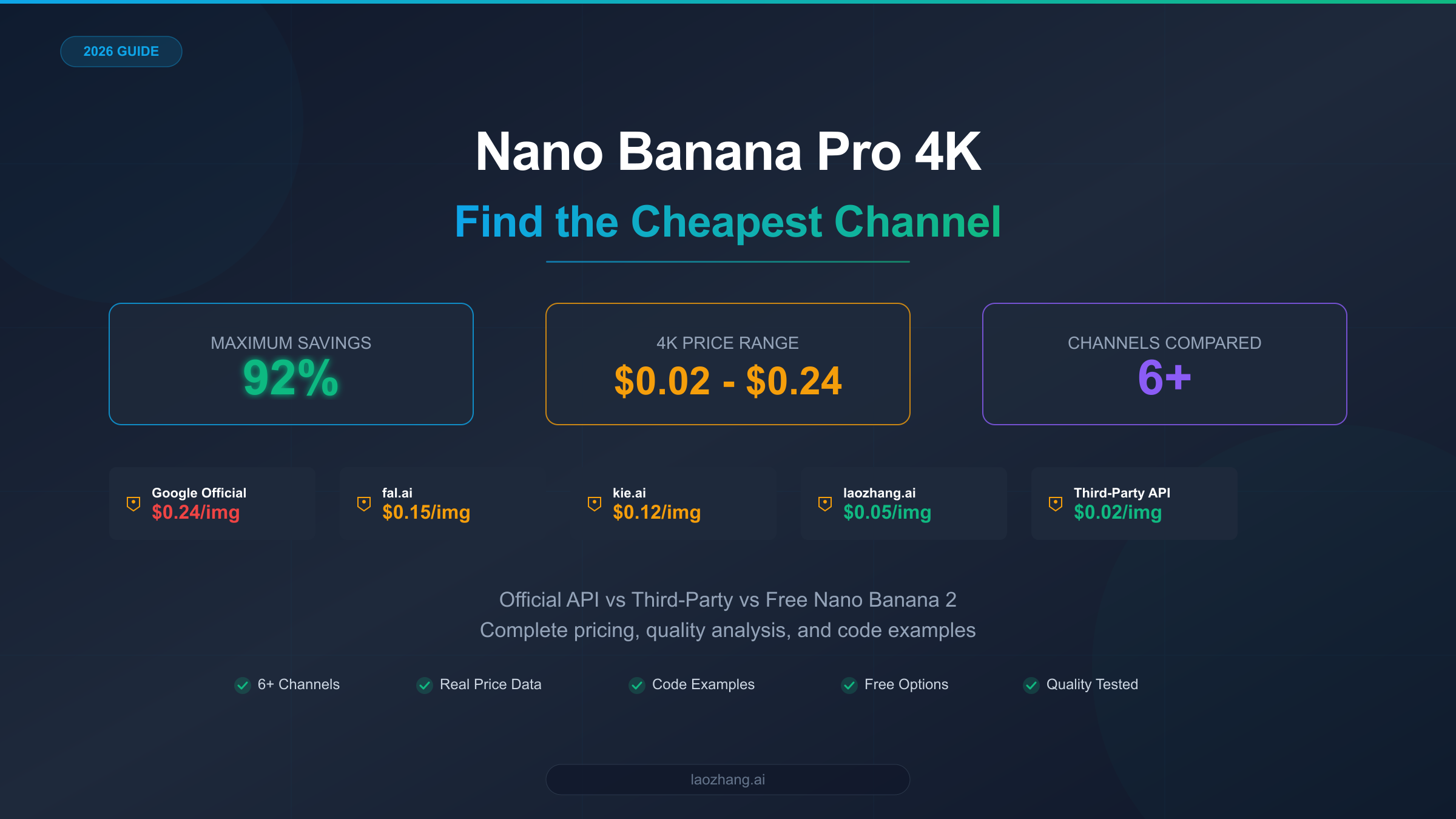Screen dimensions: 1456x819
Task: Click the 4K Price Range card
Action: pyautogui.click(x=728, y=364)
